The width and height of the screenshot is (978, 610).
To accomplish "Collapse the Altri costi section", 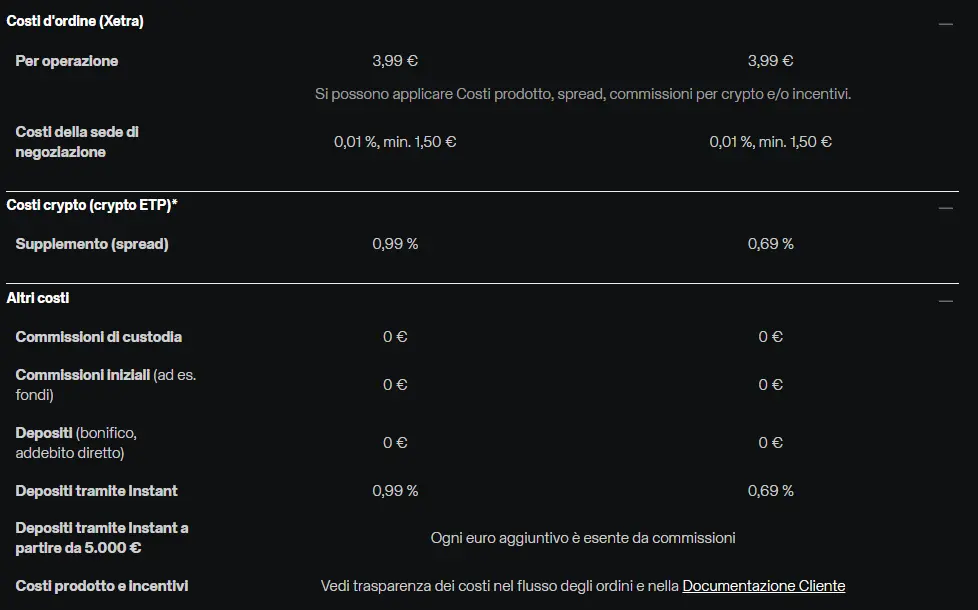I will point(946,301).
